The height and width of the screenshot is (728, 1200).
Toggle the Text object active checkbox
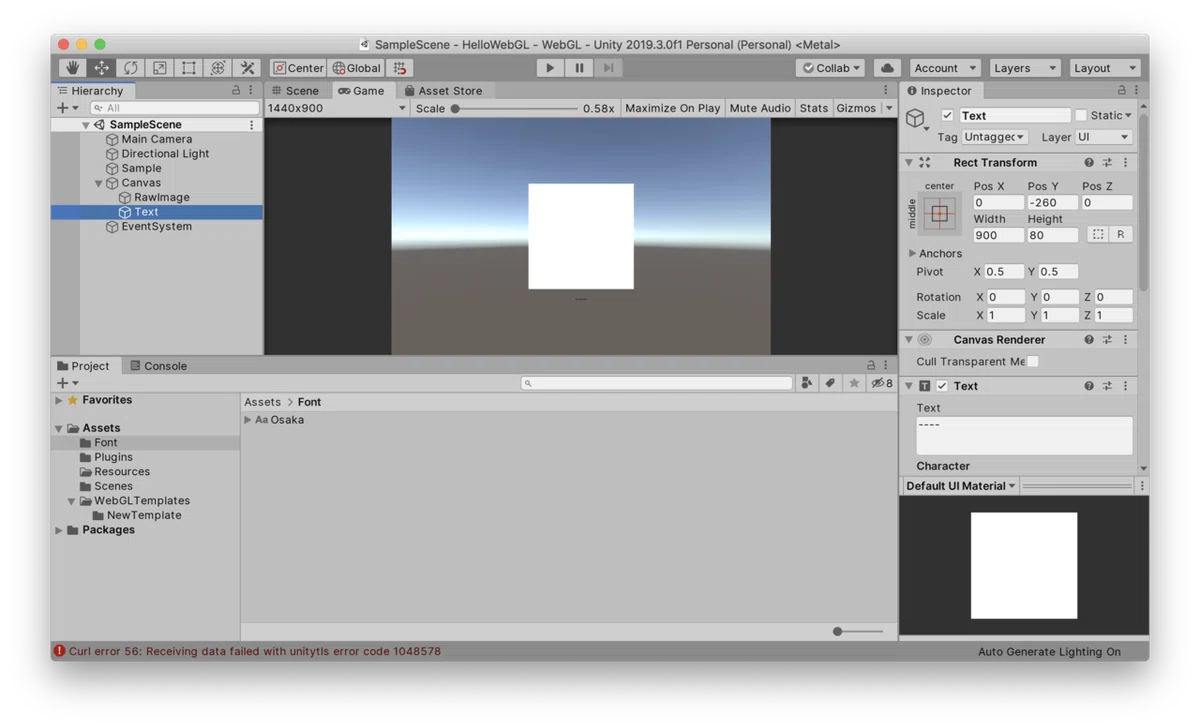click(x=947, y=115)
